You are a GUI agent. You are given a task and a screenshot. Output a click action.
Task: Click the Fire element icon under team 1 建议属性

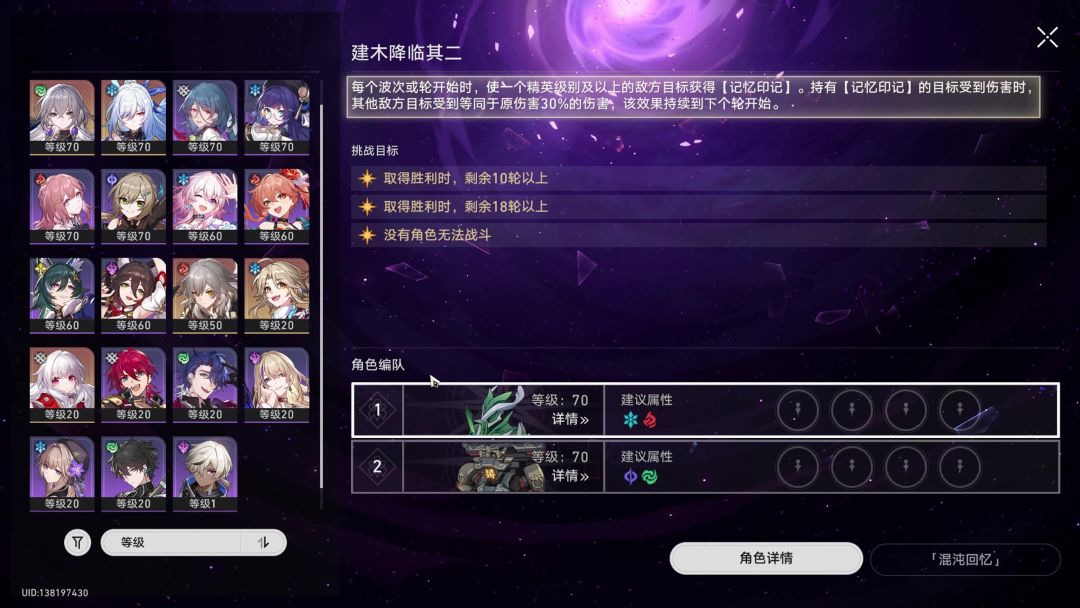point(650,420)
